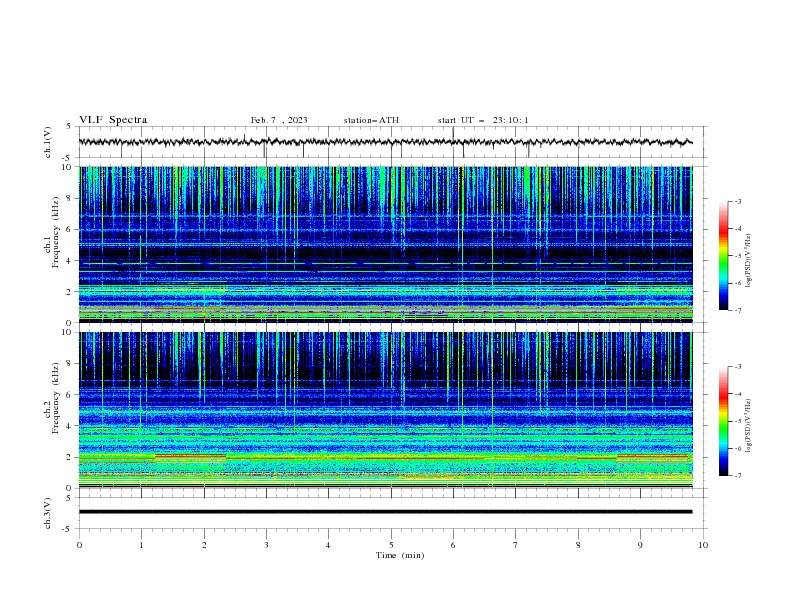792x612 pixels.
Task: Click the "-7" label on the lower colorbar
Action: [x=738, y=475]
